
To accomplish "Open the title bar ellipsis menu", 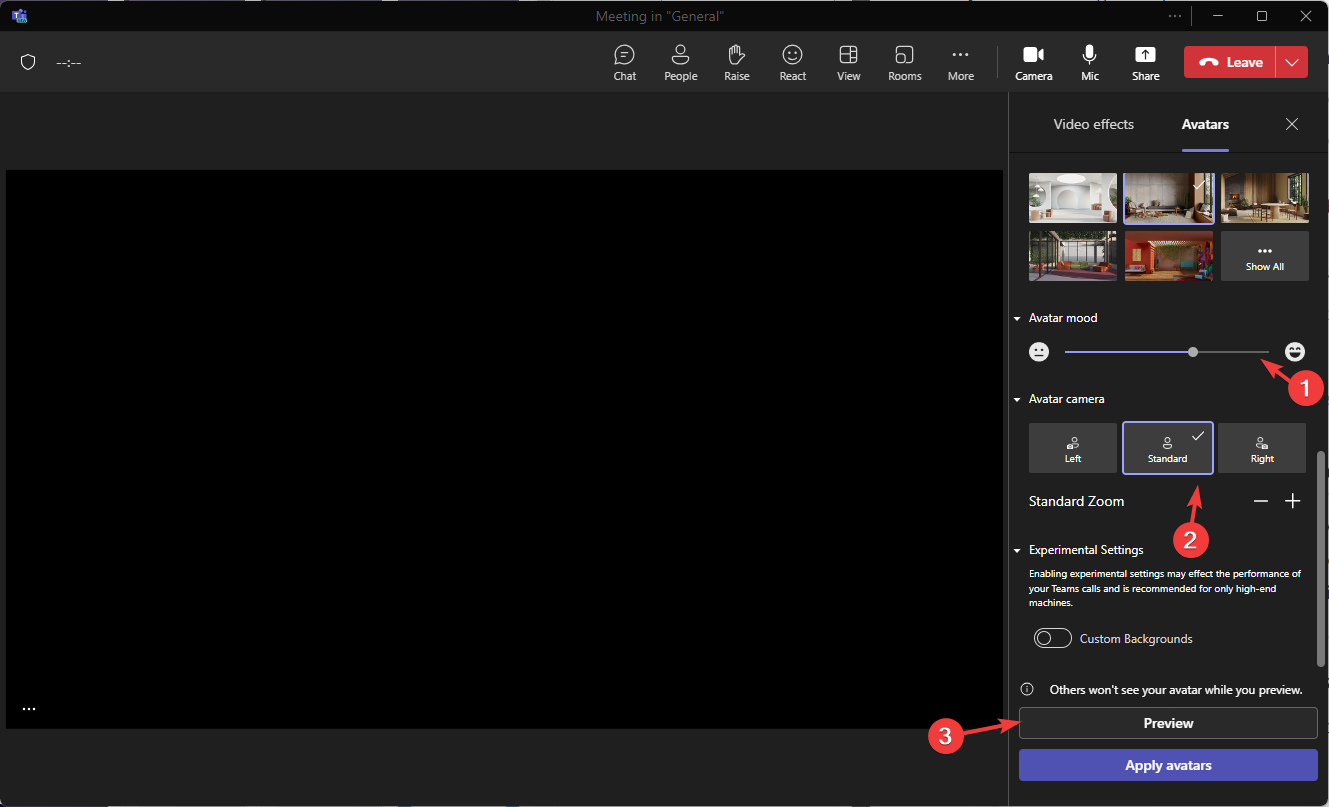I will tap(1174, 16).
